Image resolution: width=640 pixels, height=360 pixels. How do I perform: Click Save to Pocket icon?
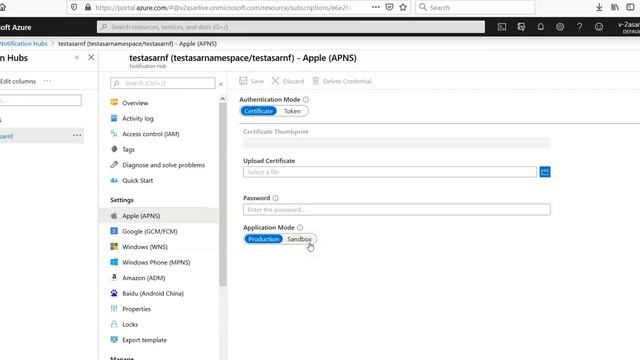point(389,7)
